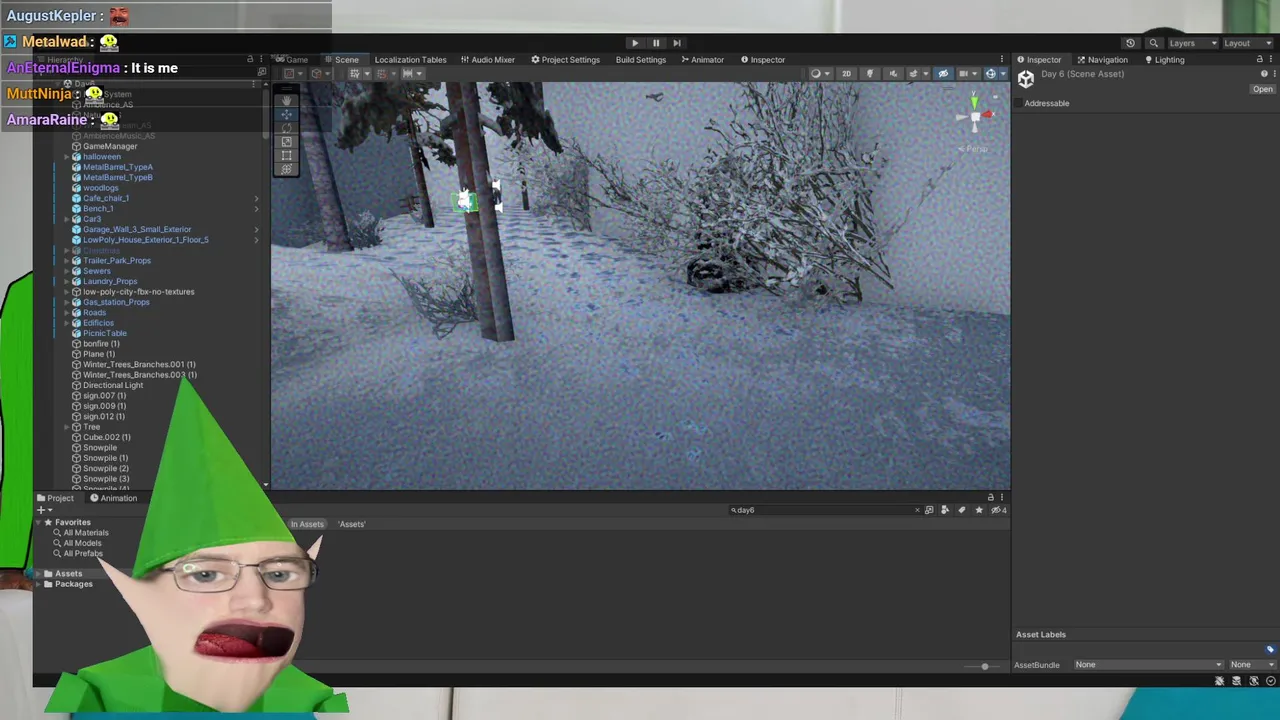Switch to the Lighting tab
1280x720 pixels.
pyautogui.click(x=1165, y=59)
